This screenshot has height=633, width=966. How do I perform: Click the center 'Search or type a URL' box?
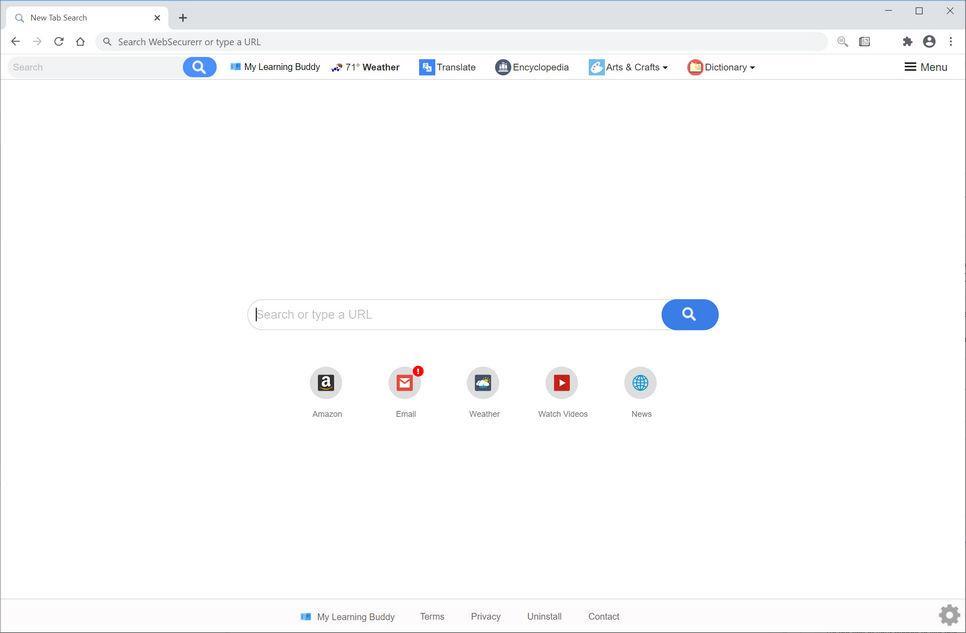tap(455, 314)
